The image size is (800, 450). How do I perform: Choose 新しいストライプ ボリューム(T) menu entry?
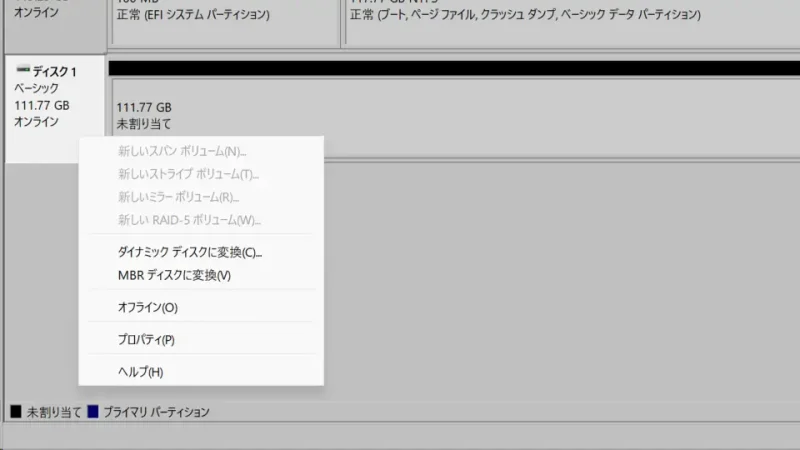coord(201,174)
